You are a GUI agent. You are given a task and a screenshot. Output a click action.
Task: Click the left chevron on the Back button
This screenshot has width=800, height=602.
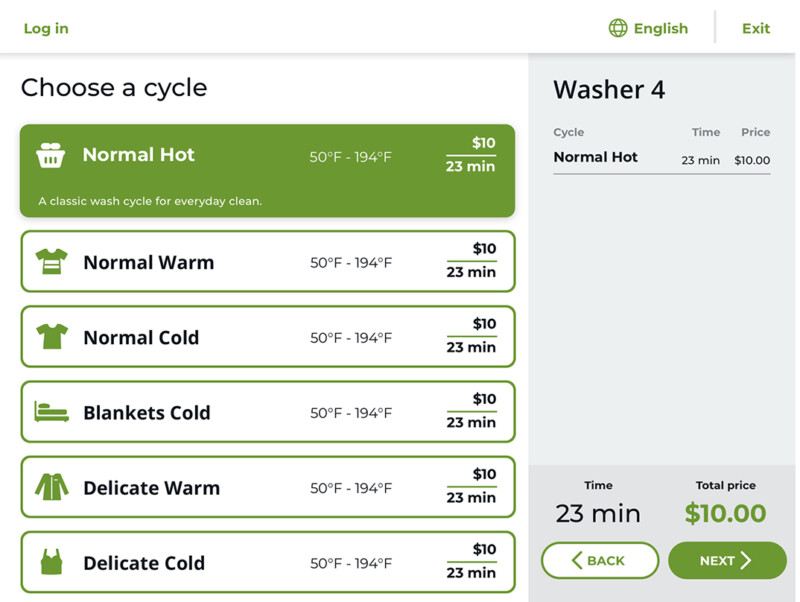coord(577,561)
